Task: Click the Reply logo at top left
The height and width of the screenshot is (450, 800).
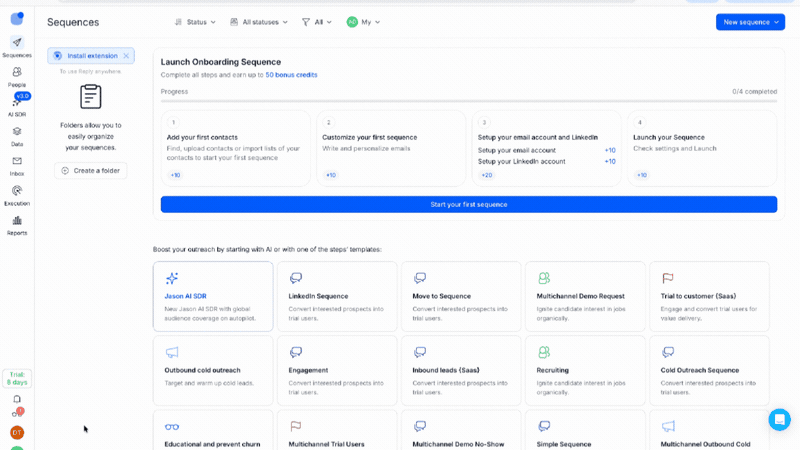Action: [17, 18]
